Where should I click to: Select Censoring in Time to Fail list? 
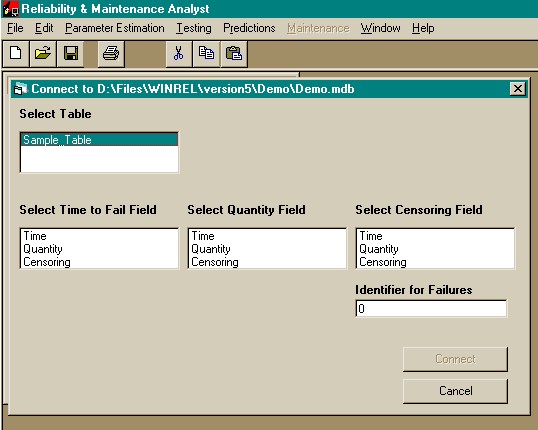[x=99, y=262]
